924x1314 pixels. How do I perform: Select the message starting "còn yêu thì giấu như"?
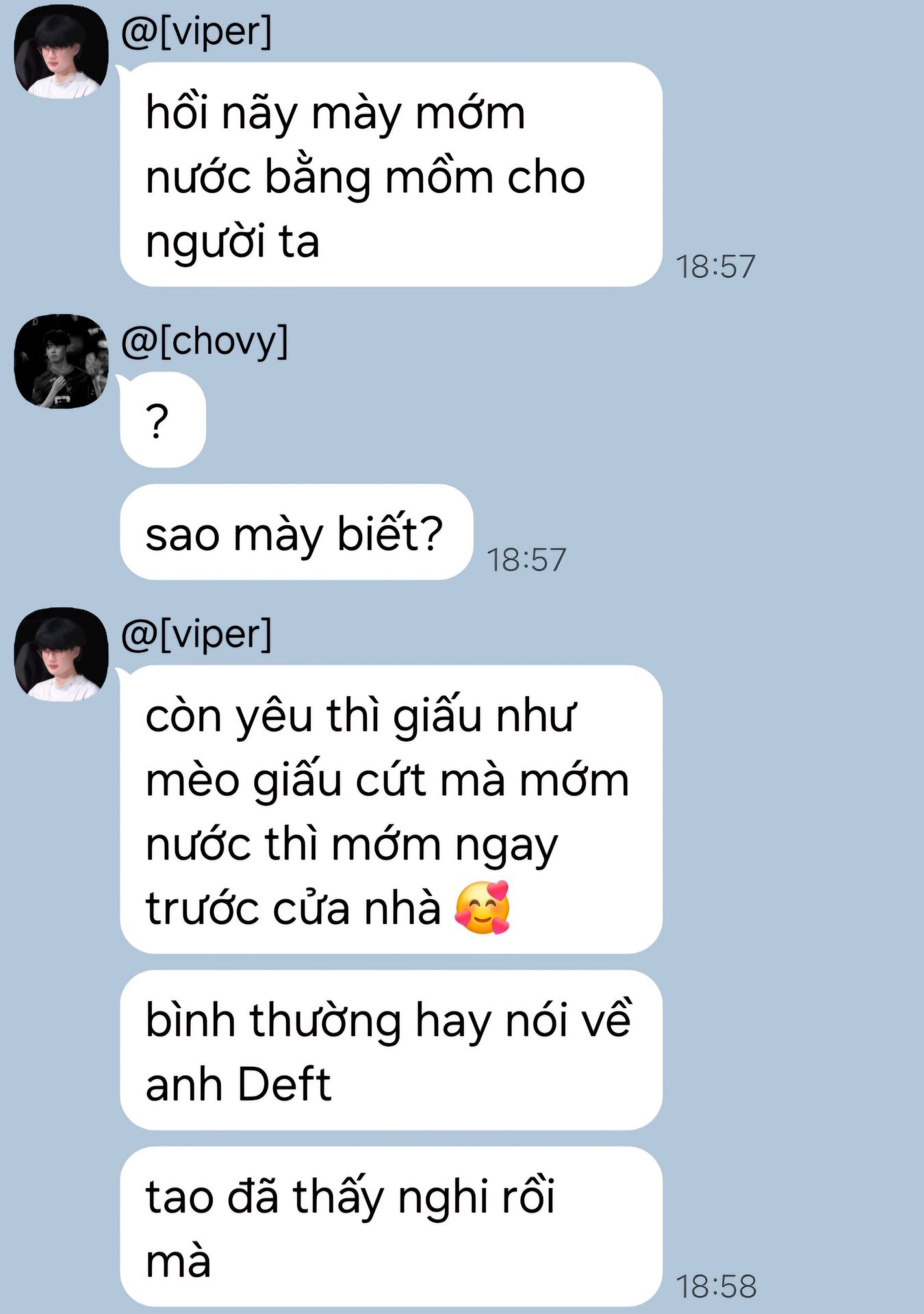tap(391, 809)
